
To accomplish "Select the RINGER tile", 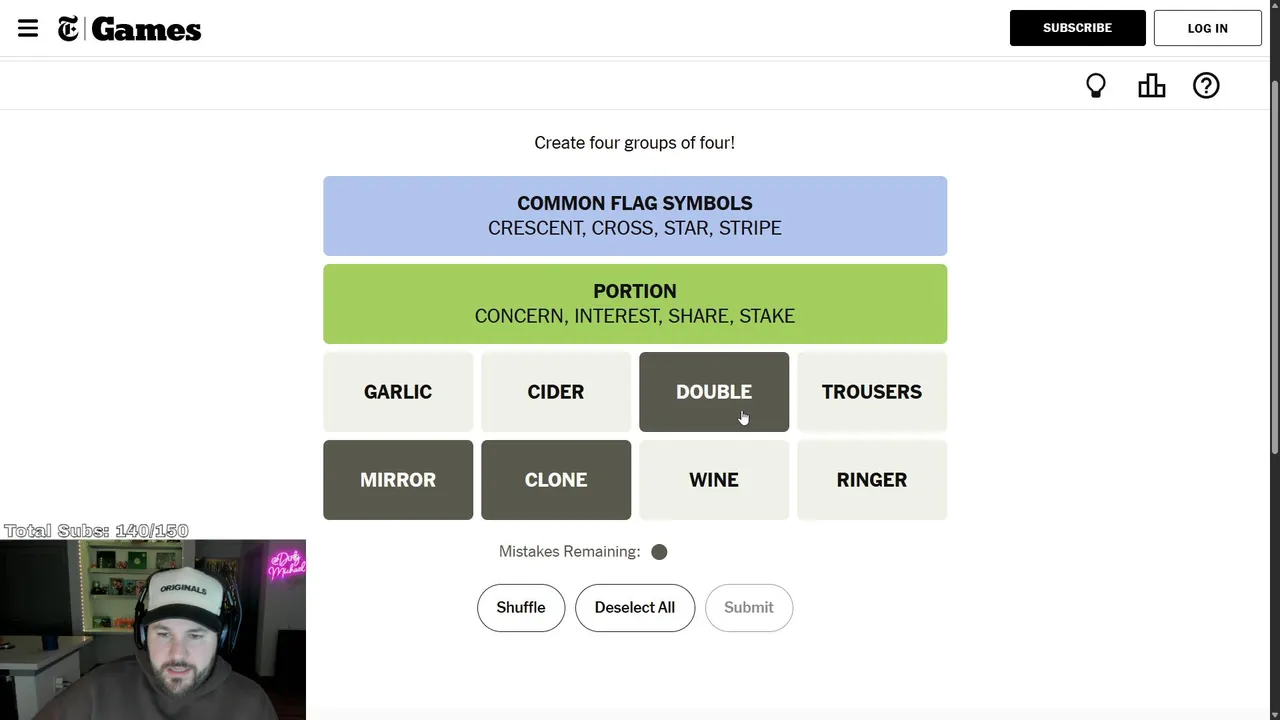I will pyautogui.click(x=872, y=480).
